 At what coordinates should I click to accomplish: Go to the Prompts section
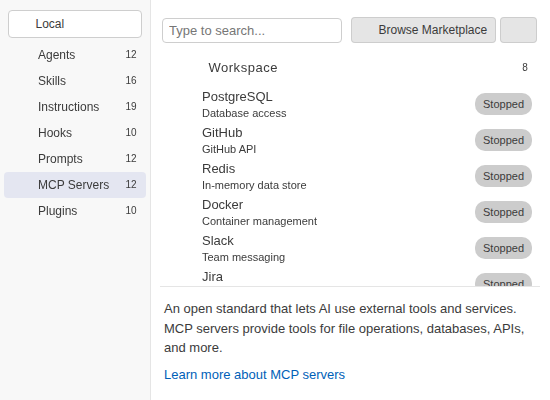[x=75, y=159]
